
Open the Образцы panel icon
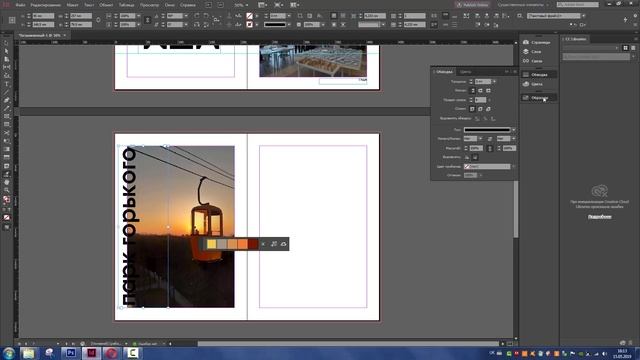pos(526,98)
